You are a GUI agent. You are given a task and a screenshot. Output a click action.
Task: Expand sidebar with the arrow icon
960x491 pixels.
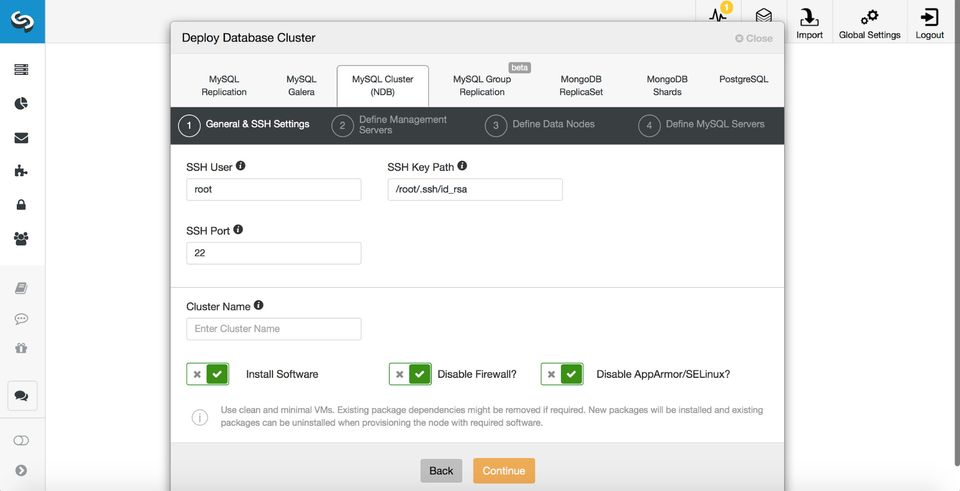click(21, 470)
